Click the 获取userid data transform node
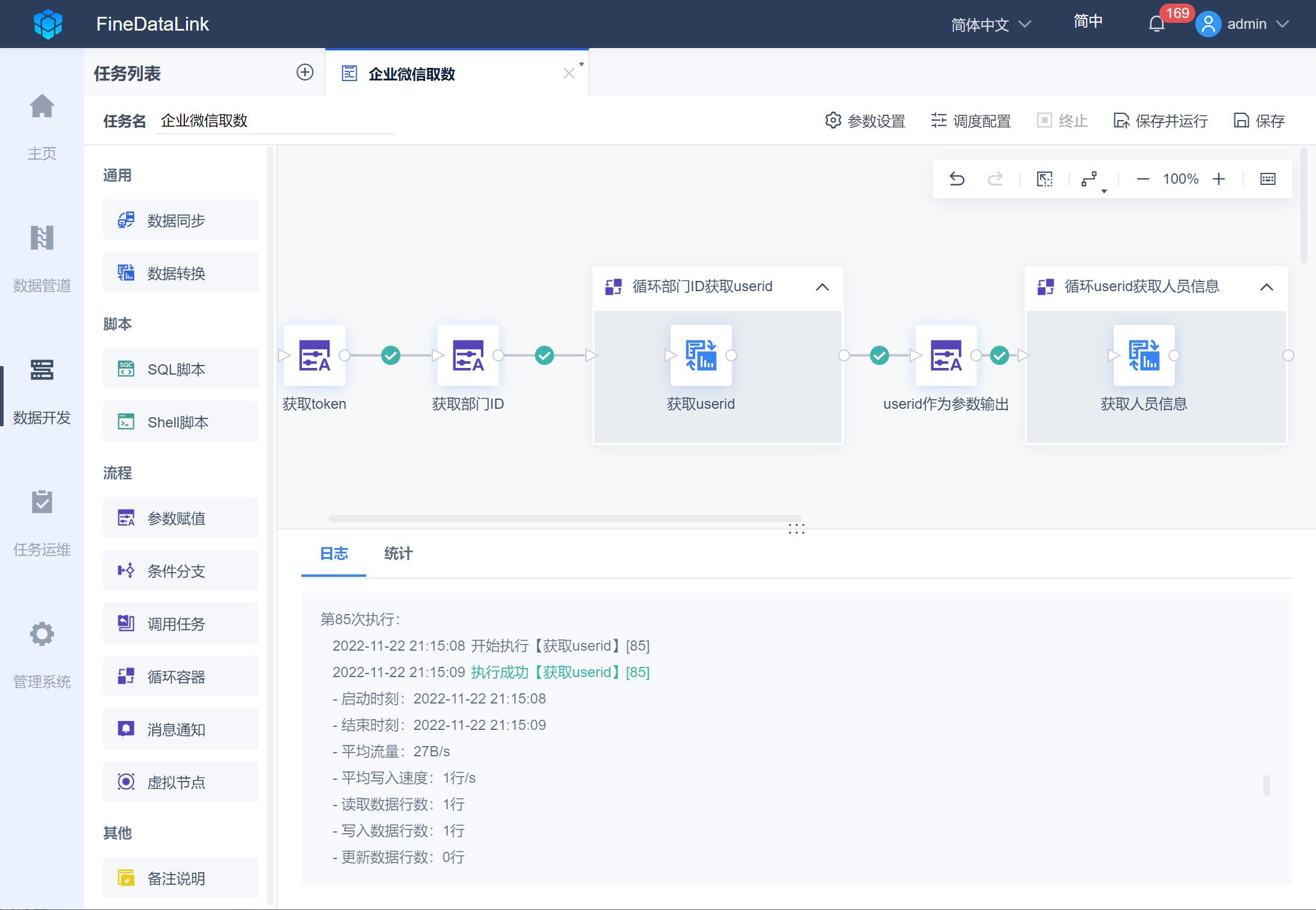Viewport: 1316px width, 910px height. click(x=701, y=355)
